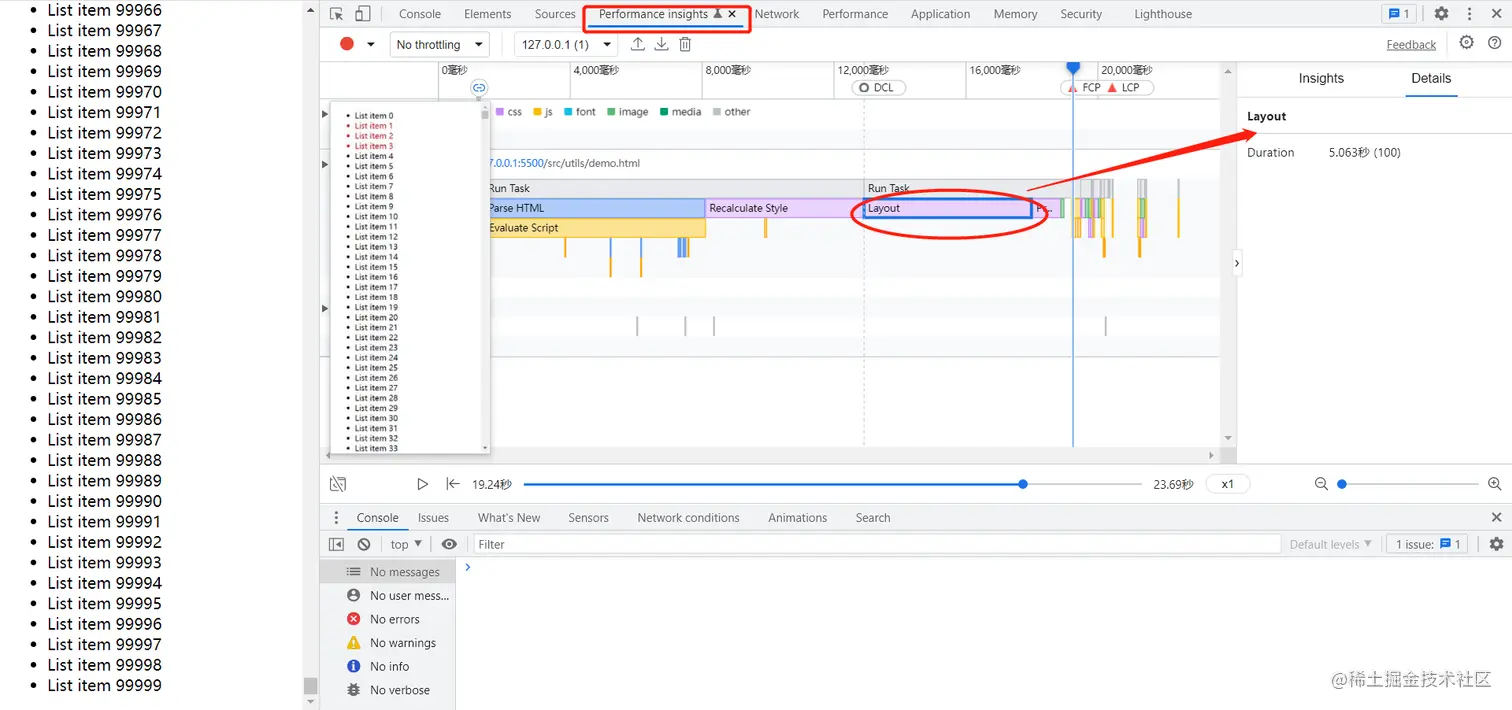This screenshot has width=1512, height=710.
Task: Change the x1 playback speed
Action: [x=1227, y=484]
